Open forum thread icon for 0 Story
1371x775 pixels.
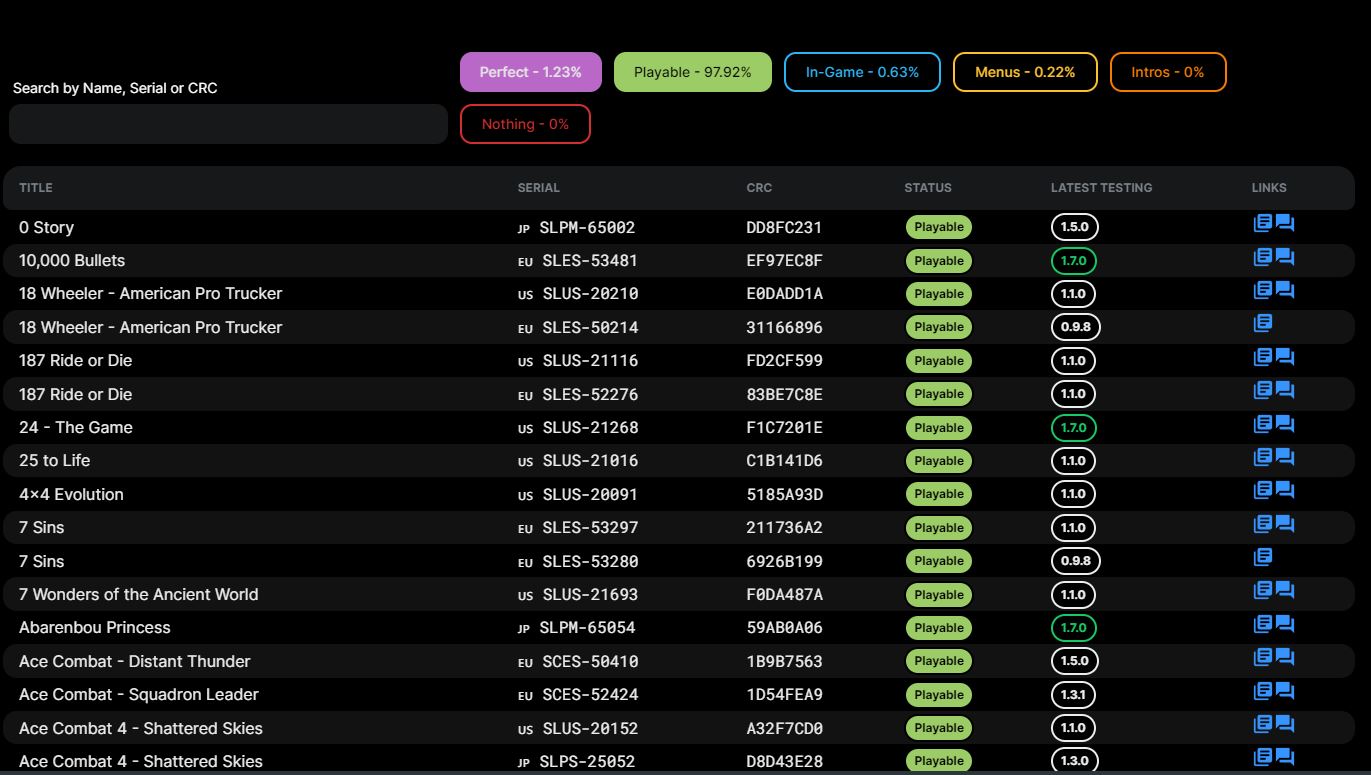tap(1285, 224)
